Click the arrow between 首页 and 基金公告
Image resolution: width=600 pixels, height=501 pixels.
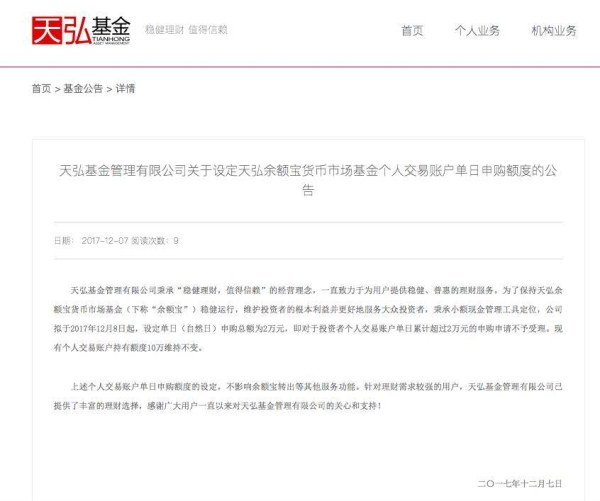coord(57,90)
